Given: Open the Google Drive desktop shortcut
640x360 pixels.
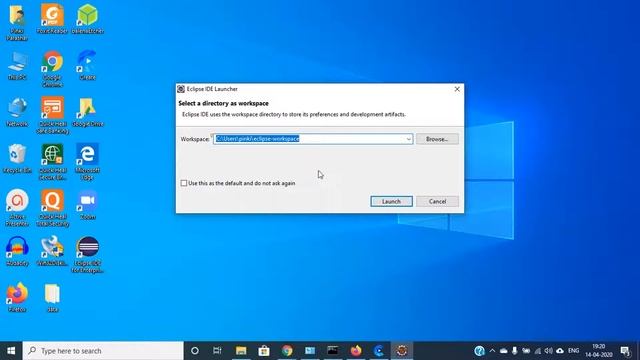Looking at the screenshot, I should [87, 112].
